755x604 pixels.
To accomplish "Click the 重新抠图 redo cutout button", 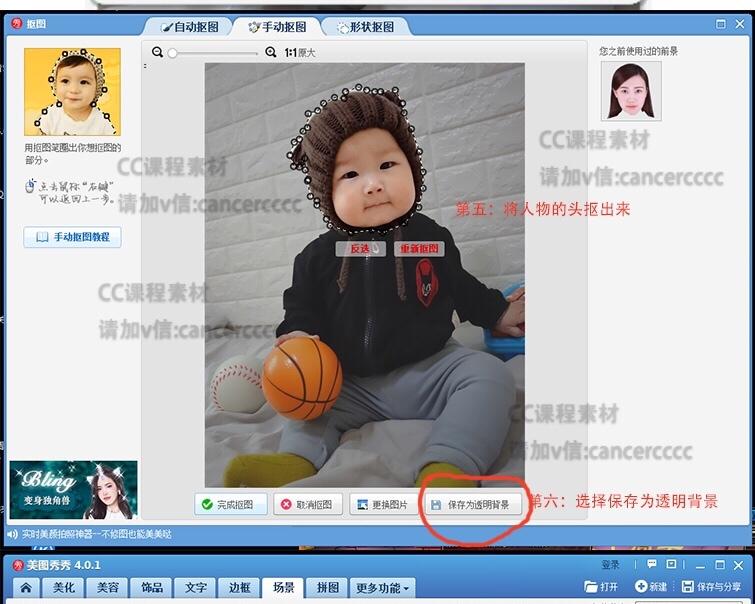I will click(419, 249).
